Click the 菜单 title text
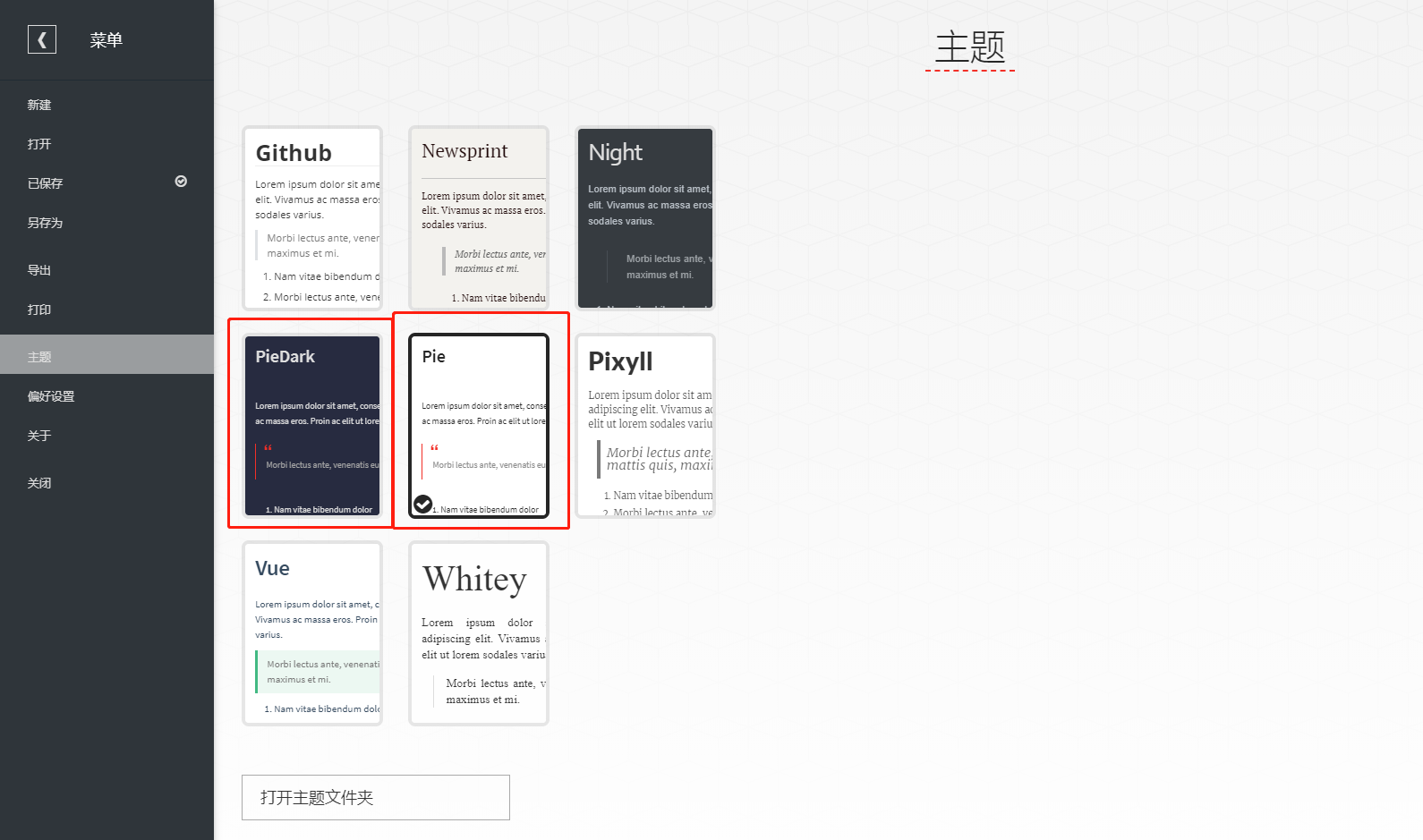This screenshot has height=840, width=1423. click(106, 40)
